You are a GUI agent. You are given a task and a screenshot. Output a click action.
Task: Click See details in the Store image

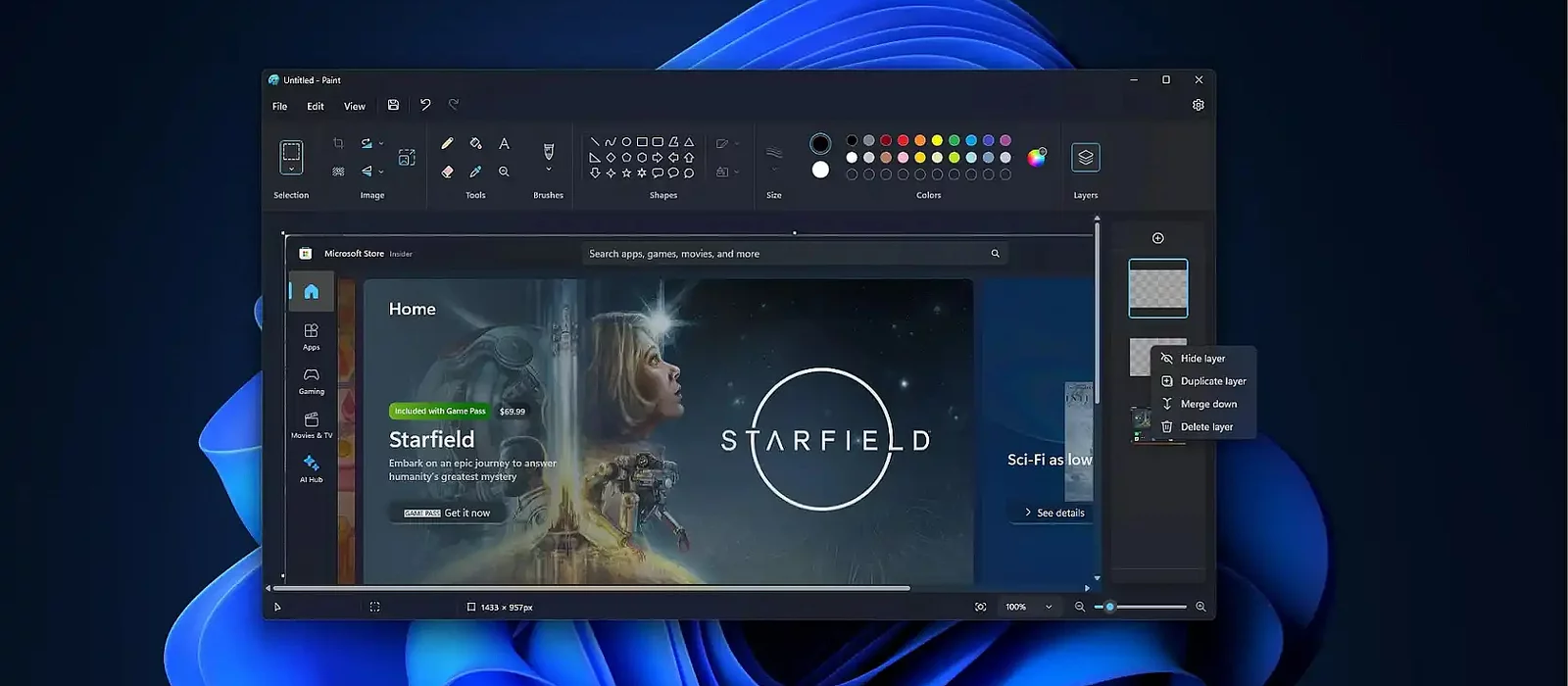tap(1053, 513)
